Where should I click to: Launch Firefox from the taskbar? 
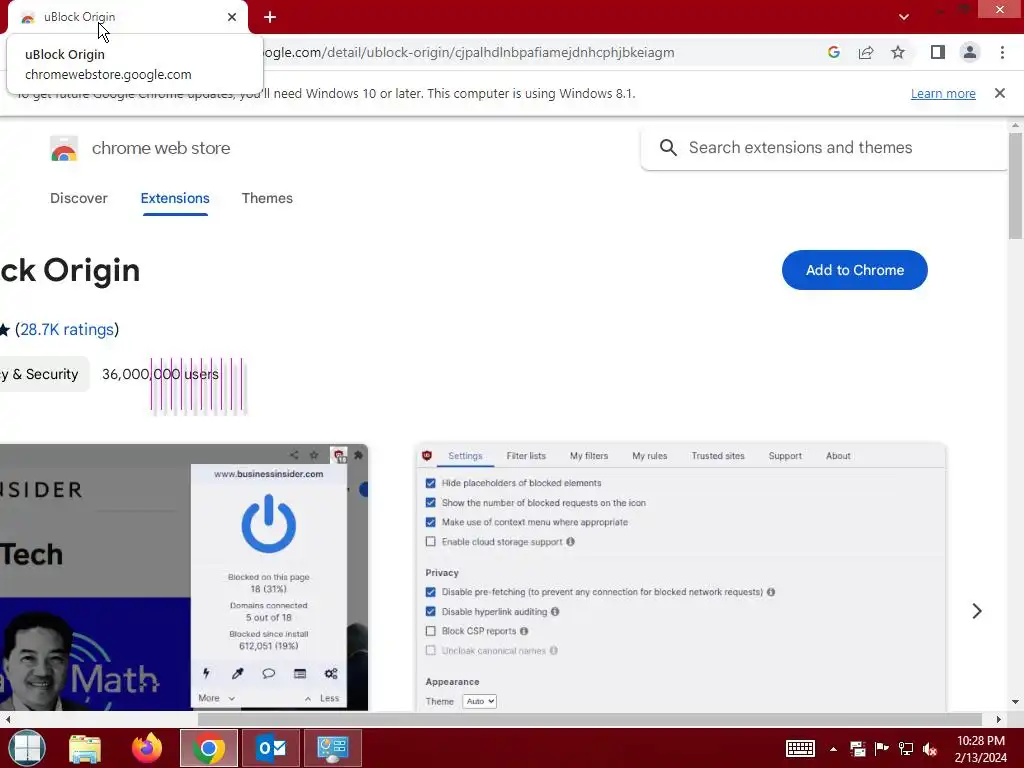[x=147, y=748]
